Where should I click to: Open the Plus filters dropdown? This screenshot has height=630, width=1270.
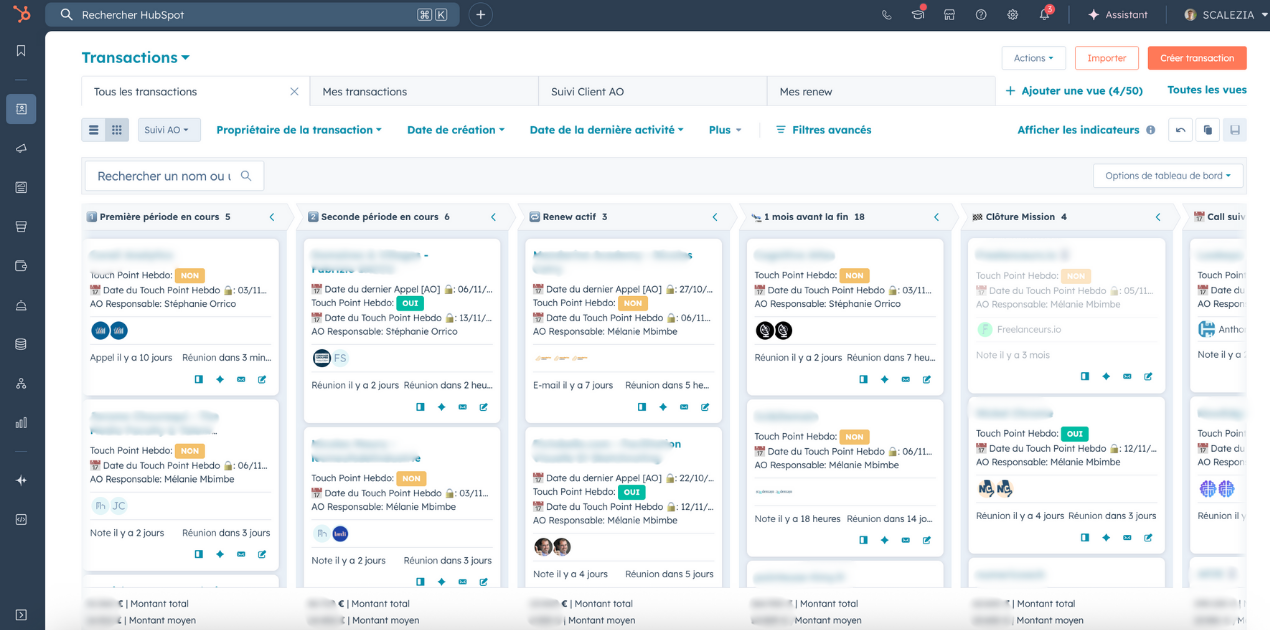coord(726,130)
